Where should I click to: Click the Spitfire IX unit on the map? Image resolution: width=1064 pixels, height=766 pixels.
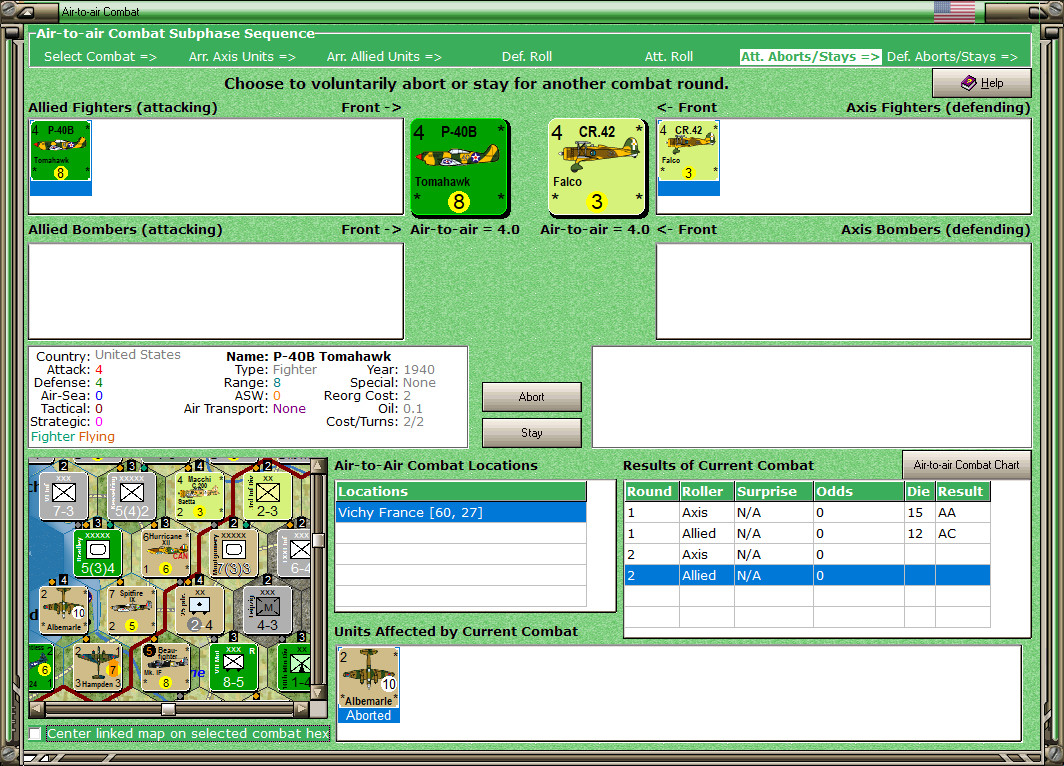tap(131, 611)
